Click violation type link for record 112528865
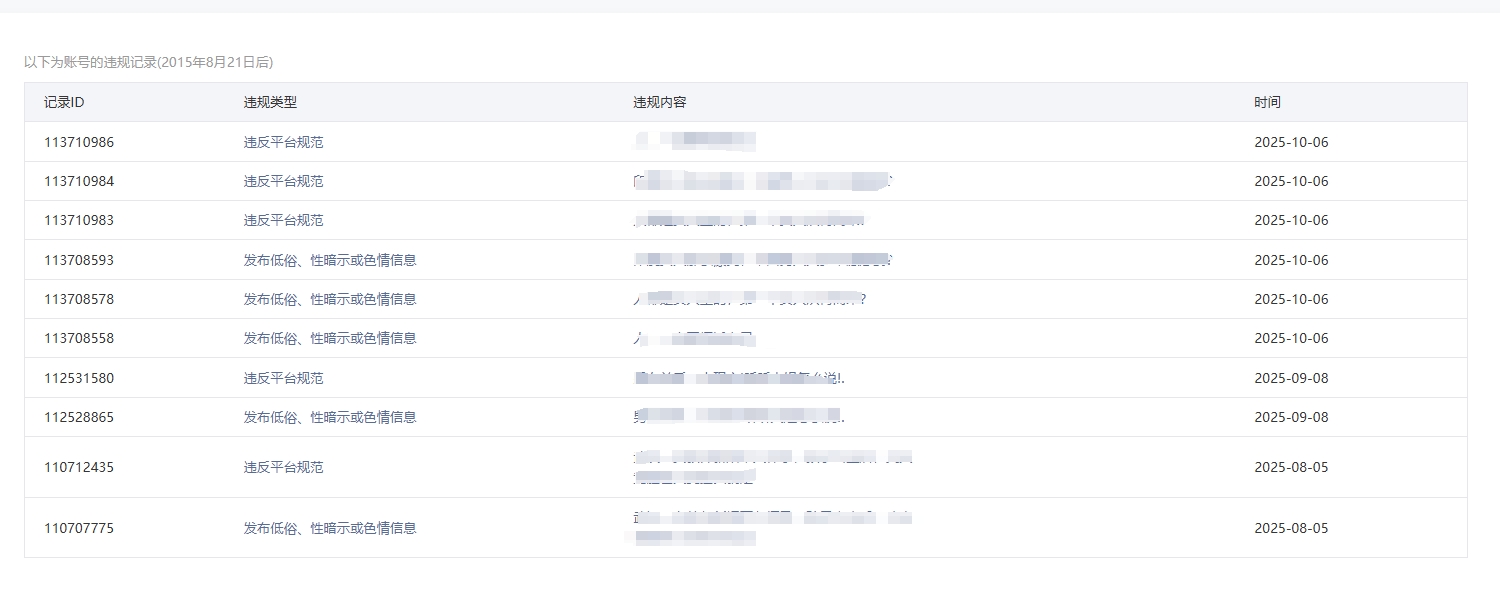The width and height of the screenshot is (1500, 597). point(330,417)
